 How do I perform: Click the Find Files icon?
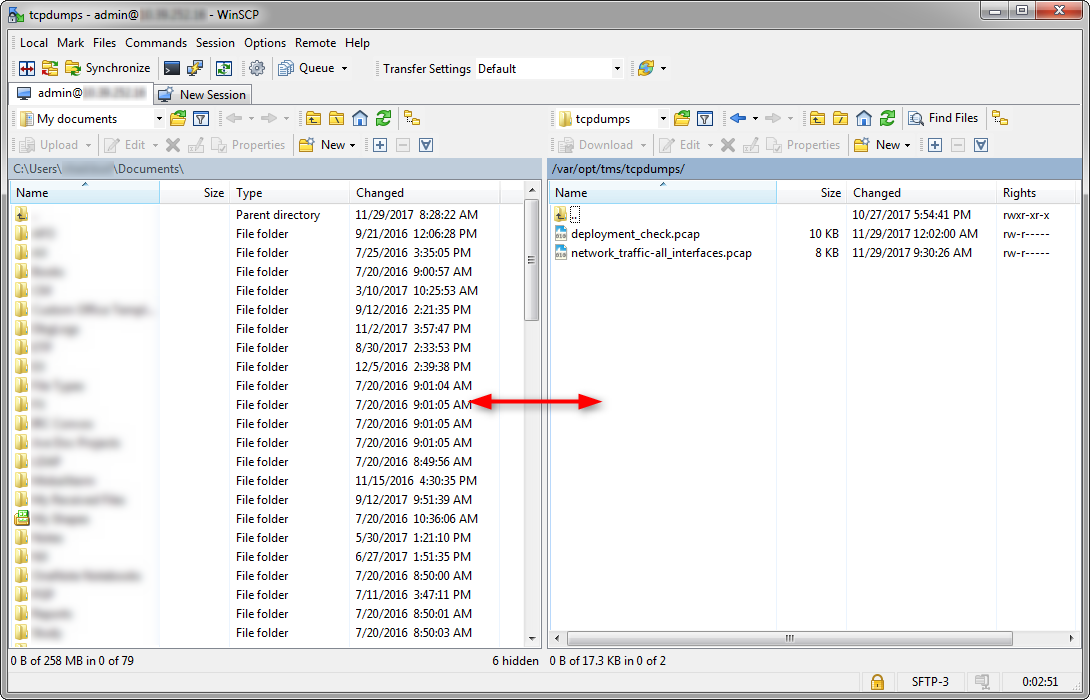[941, 117]
